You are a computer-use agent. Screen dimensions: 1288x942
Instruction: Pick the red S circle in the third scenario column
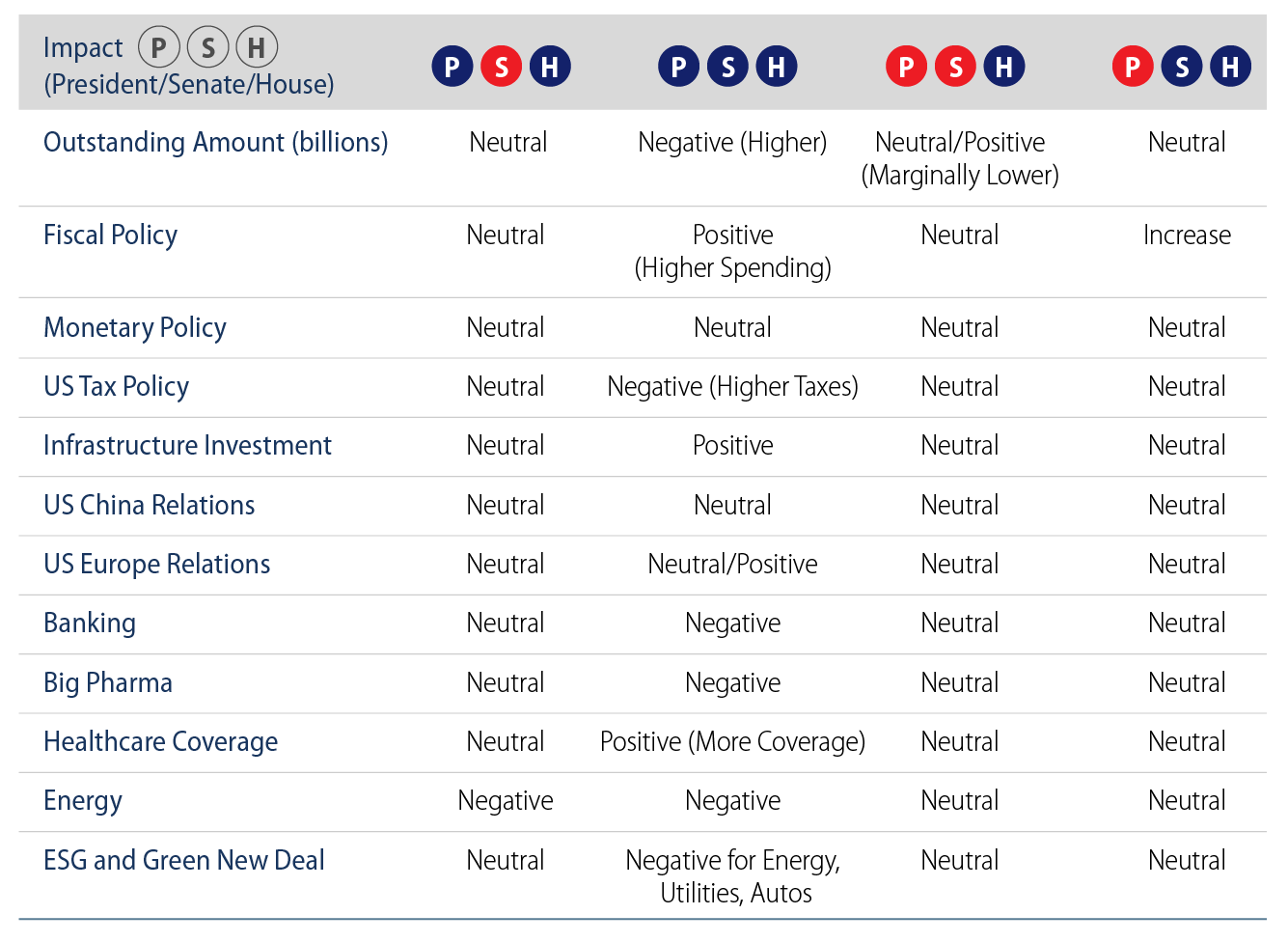point(956,67)
